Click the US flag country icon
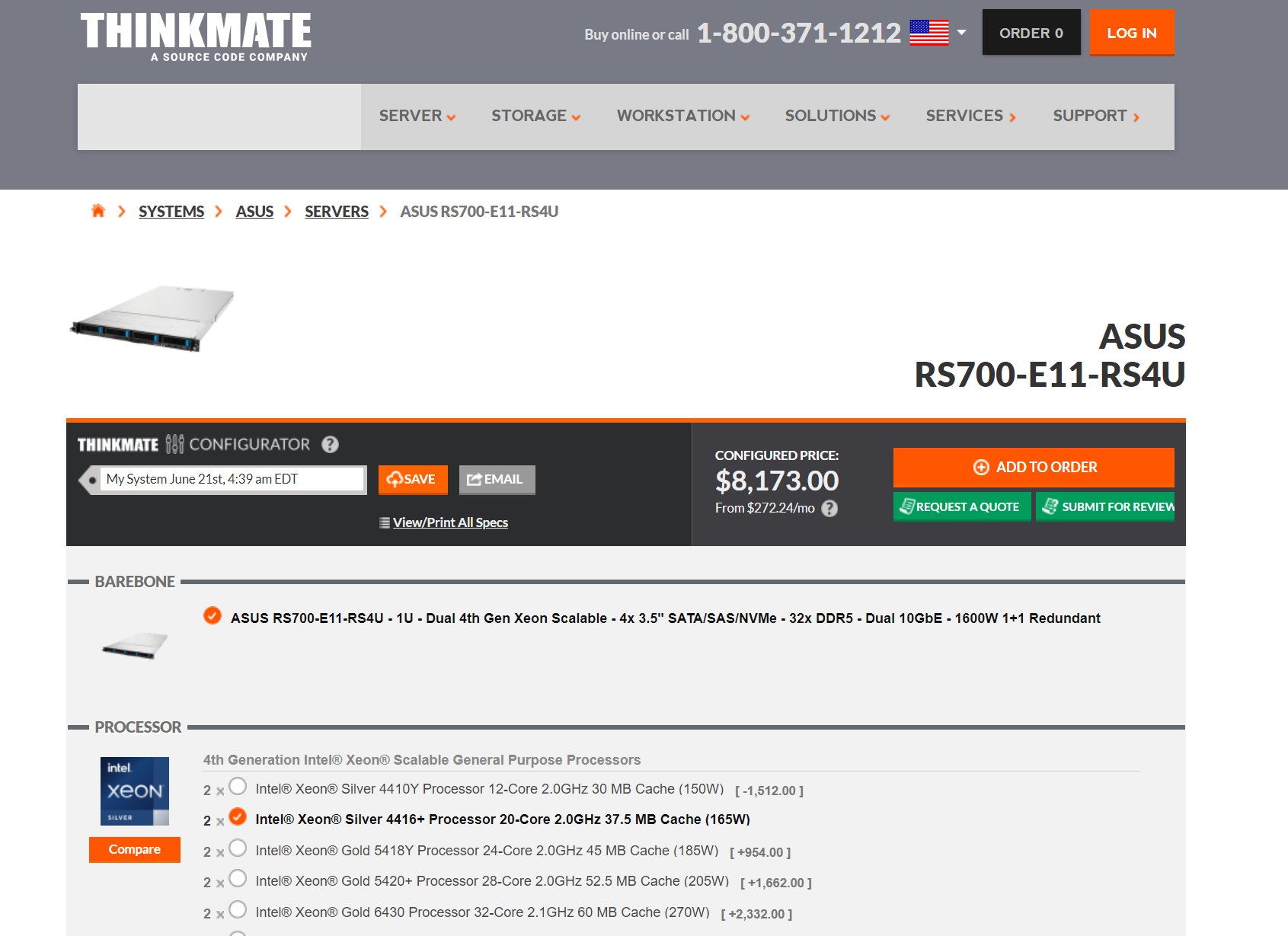The width and height of the screenshot is (1288, 936). [929, 33]
